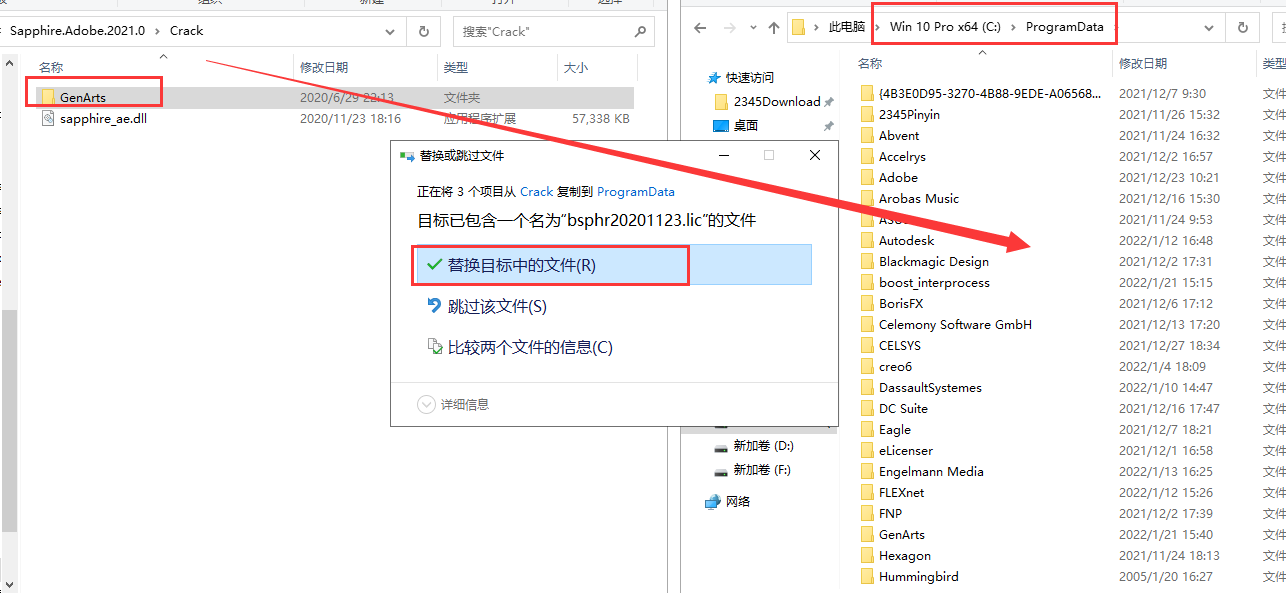The height and width of the screenshot is (593, 1286).
Task: Select the eLicenser folder
Action: [906, 450]
